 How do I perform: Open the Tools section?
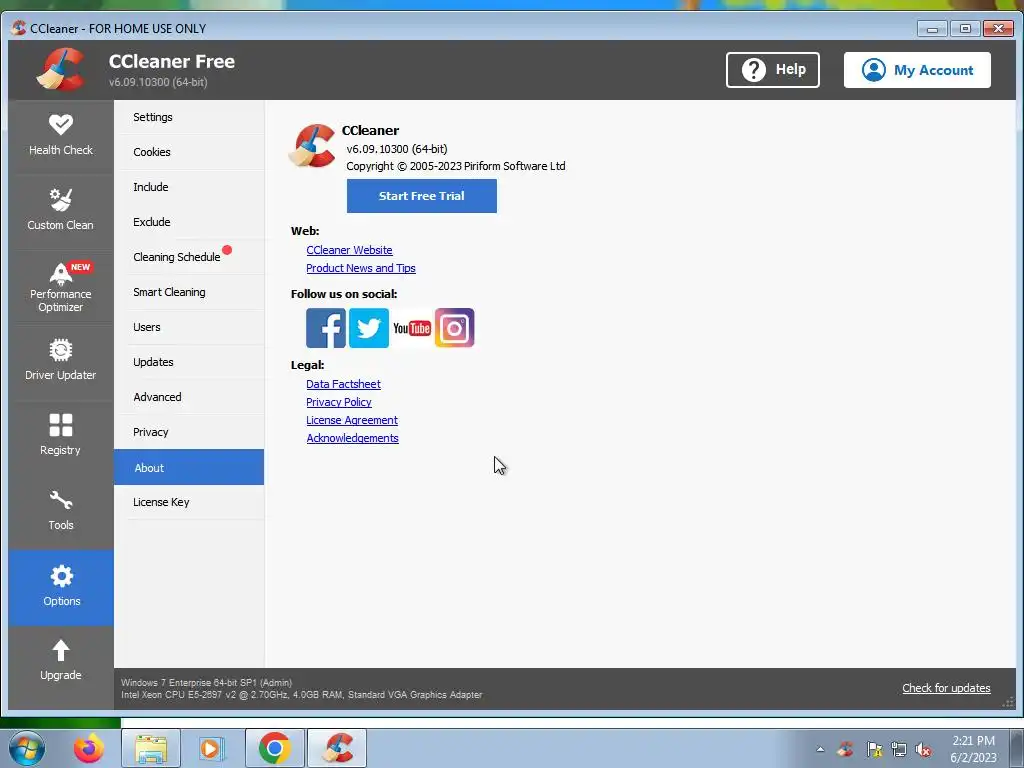click(61, 512)
